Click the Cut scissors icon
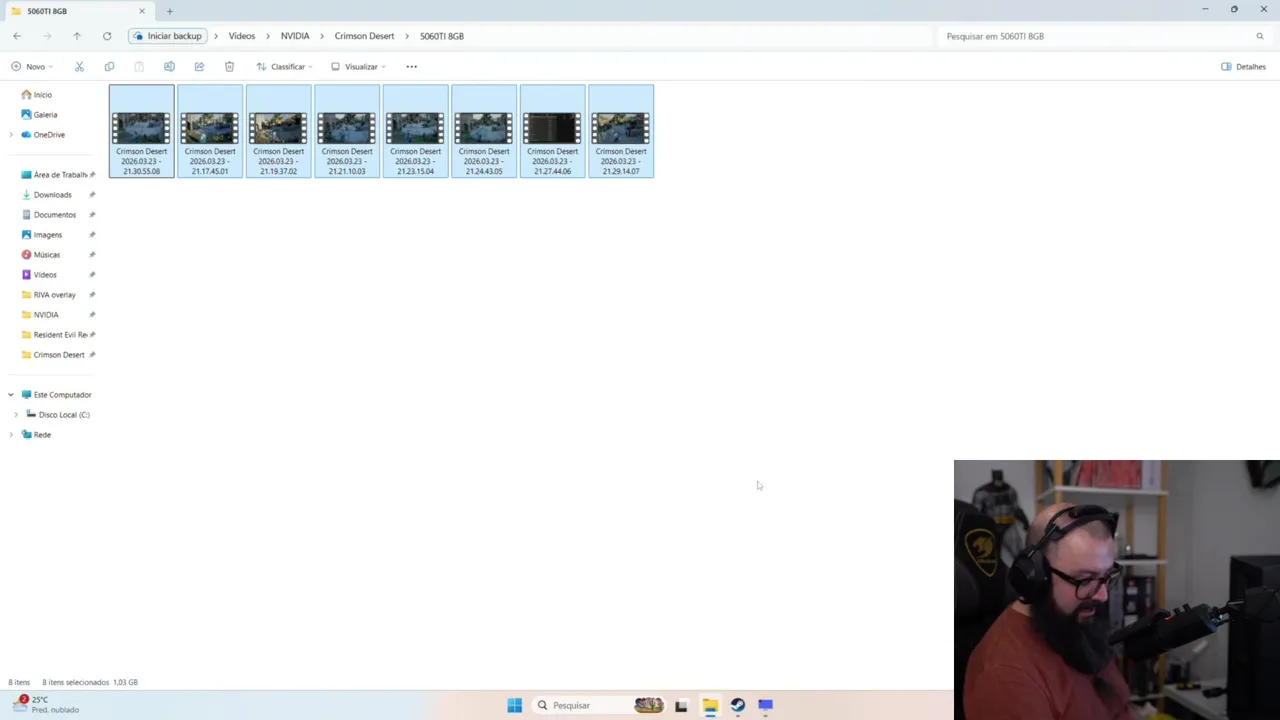 point(79,67)
